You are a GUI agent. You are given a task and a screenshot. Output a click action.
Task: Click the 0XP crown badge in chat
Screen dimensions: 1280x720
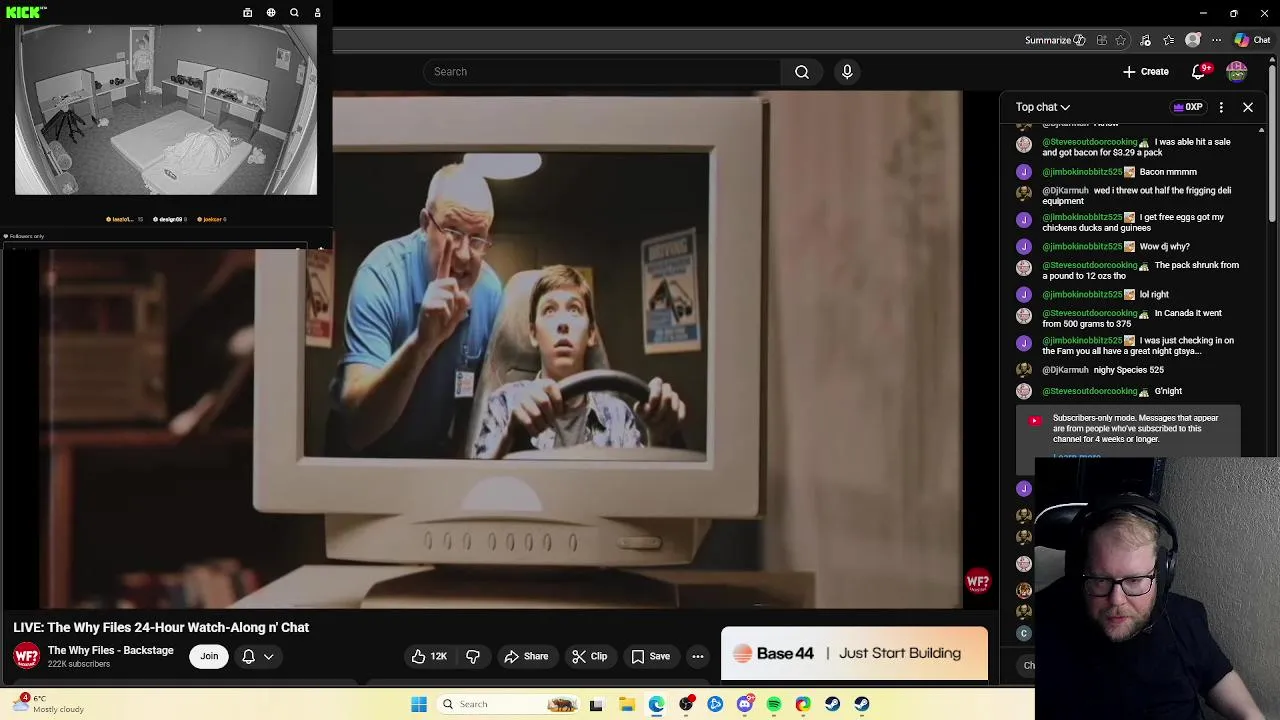click(x=1188, y=107)
